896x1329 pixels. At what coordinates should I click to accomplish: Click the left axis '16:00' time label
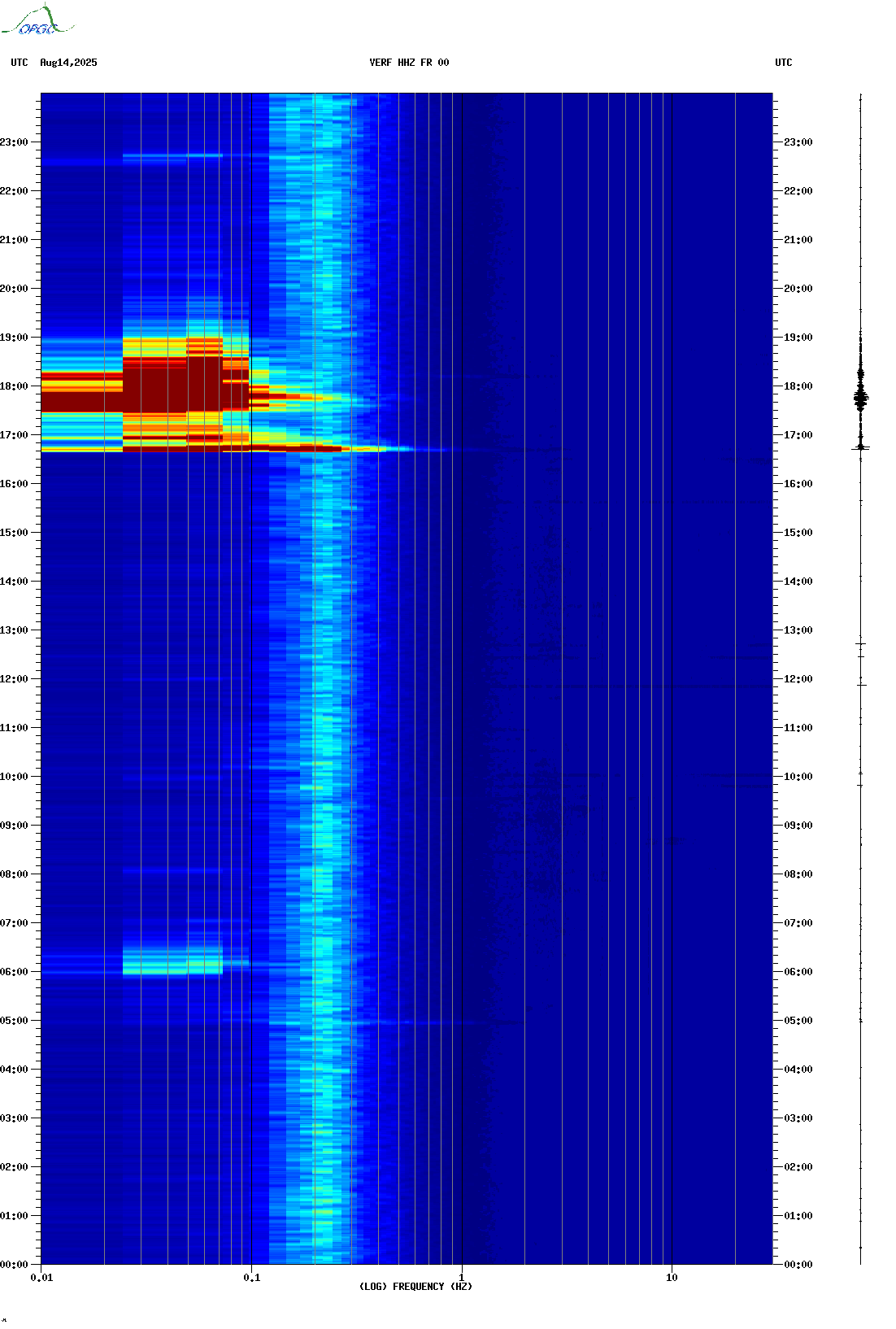point(14,484)
